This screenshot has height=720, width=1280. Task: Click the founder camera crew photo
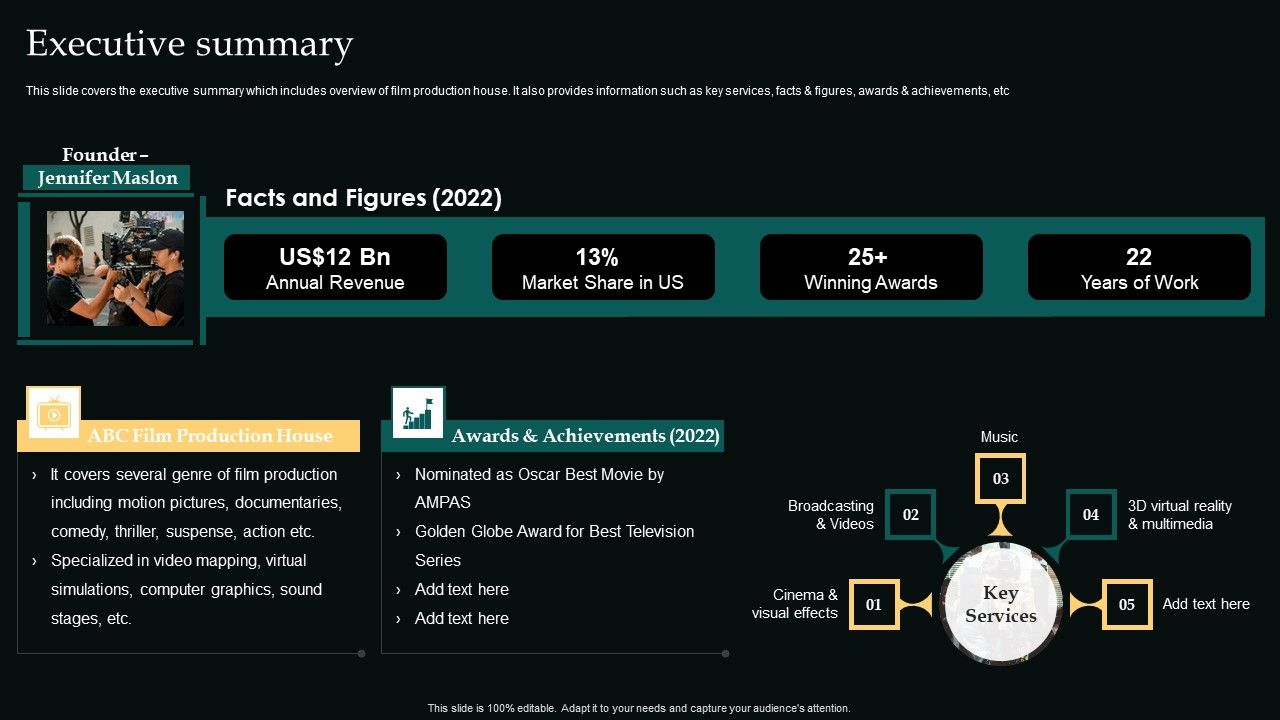(x=115, y=268)
